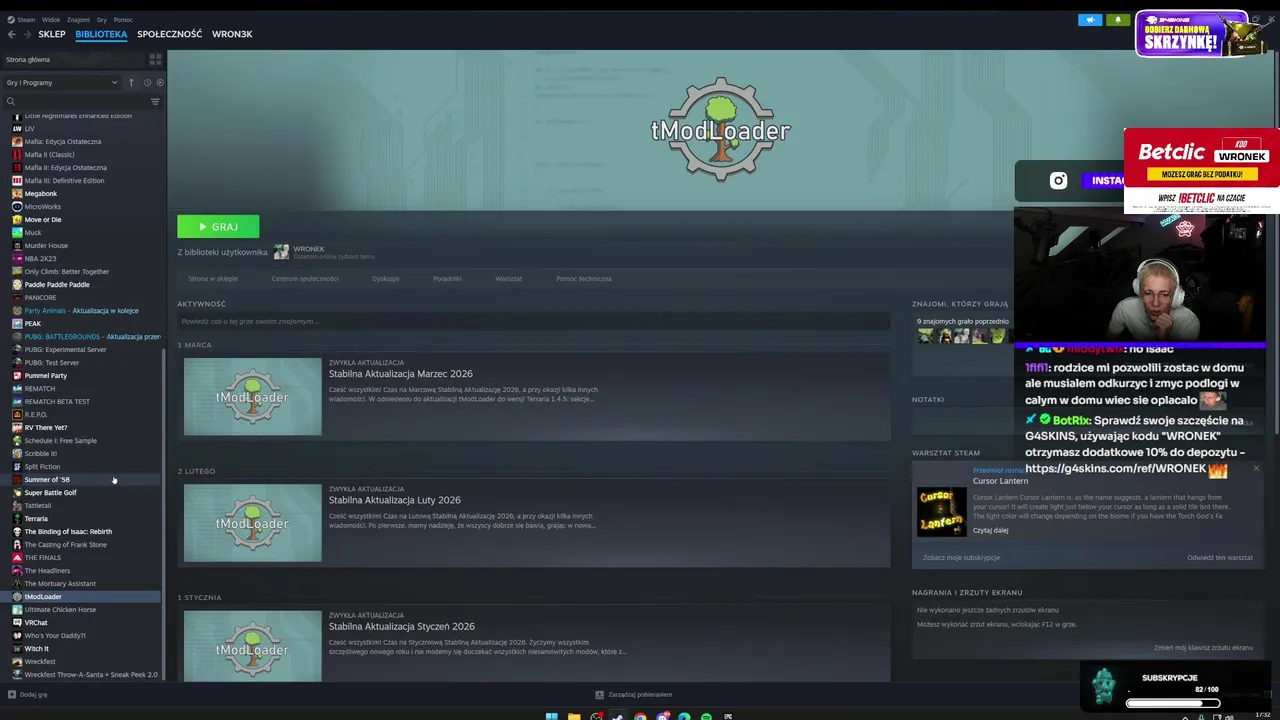Image resolution: width=1280 pixels, height=720 pixels.
Task: Open File Explorer from the taskbar
Action: click(x=574, y=716)
